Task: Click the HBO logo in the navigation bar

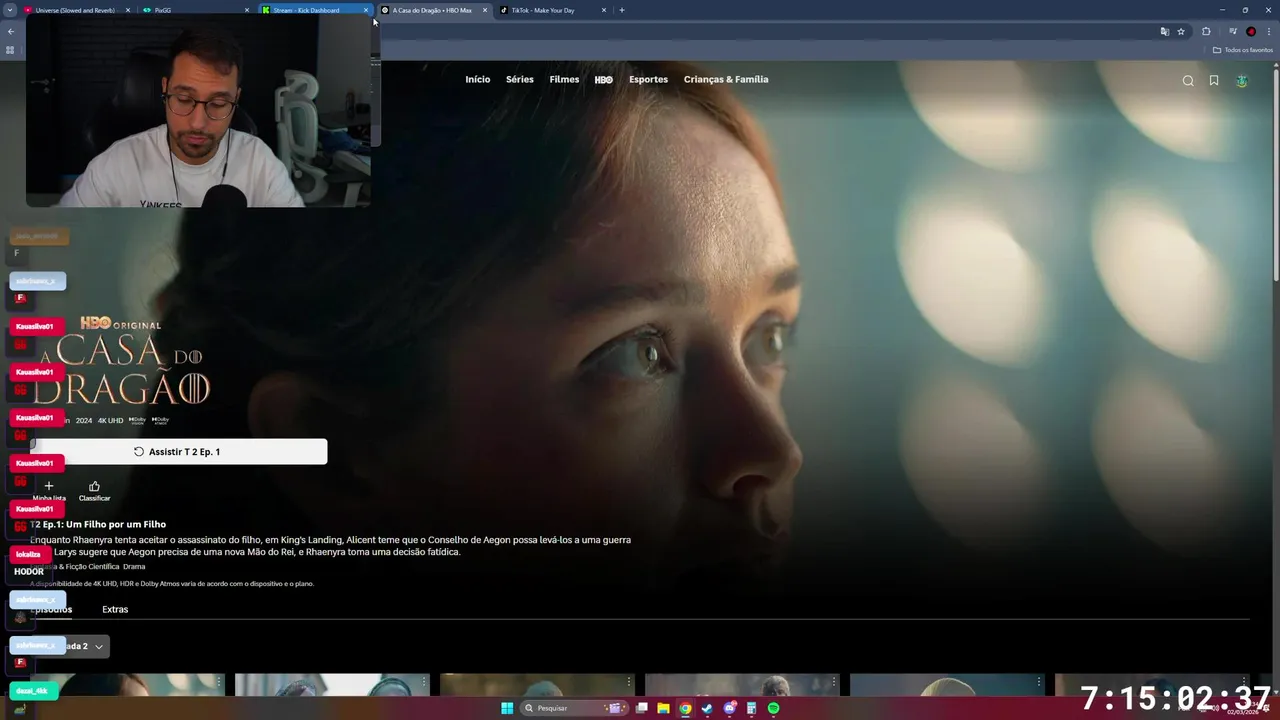Action: coord(604,80)
